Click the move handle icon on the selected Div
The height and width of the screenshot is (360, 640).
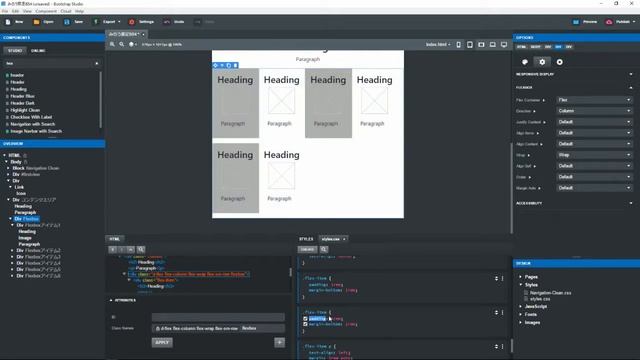tap(216, 65)
